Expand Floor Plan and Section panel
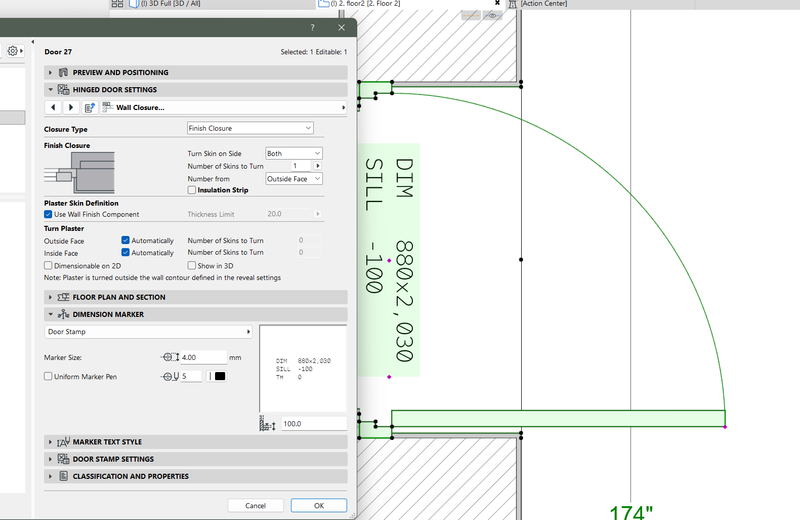800x520 pixels. (50, 297)
